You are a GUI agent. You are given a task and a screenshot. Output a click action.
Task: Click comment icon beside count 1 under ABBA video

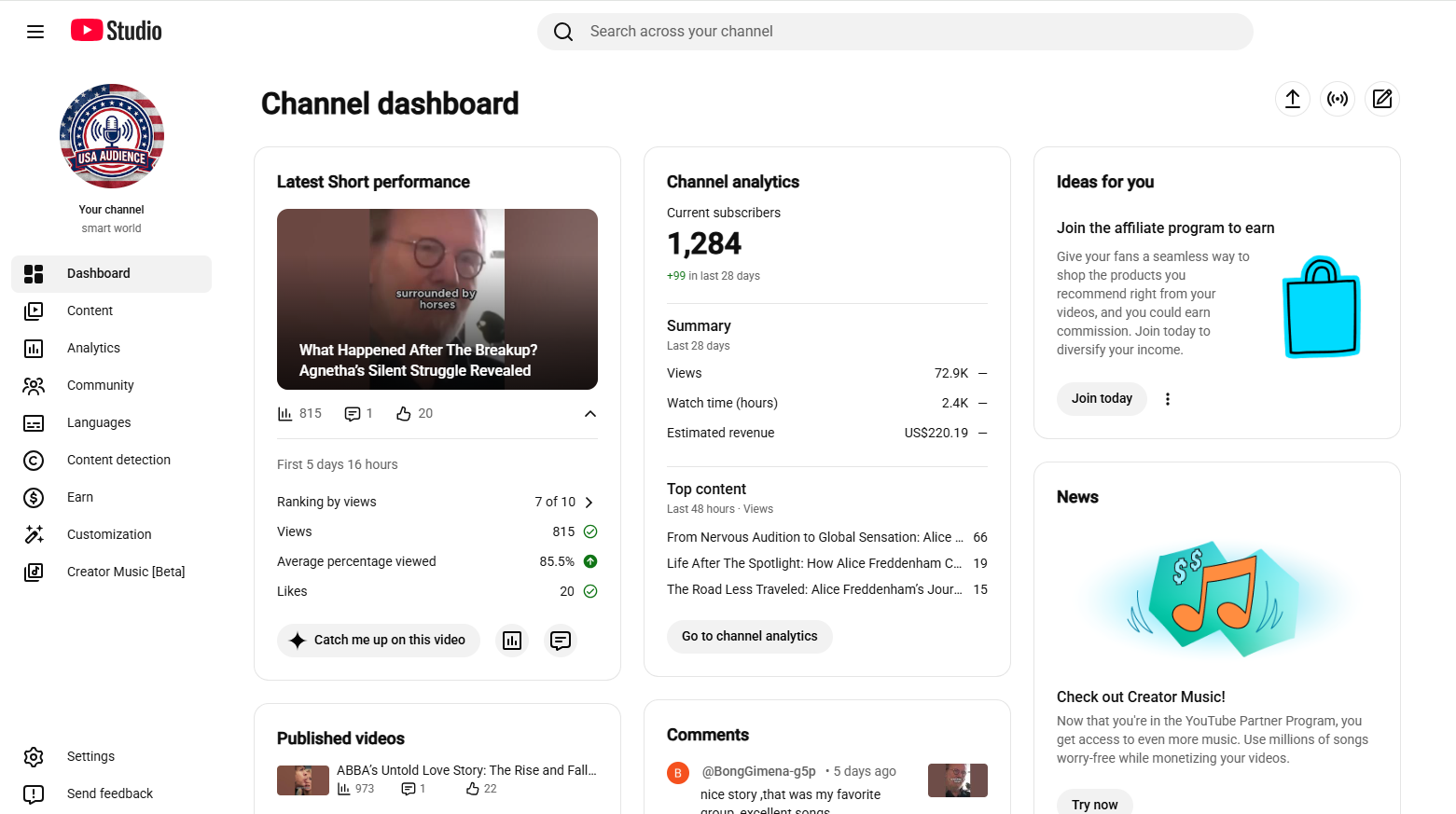click(409, 789)
